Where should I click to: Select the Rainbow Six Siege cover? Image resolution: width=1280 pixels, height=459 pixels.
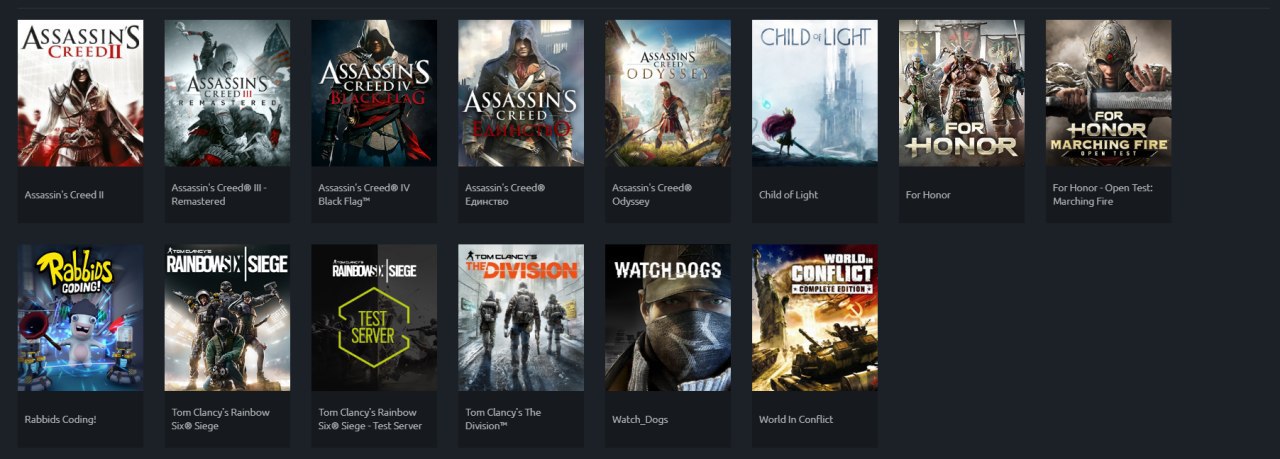pyautogui.click(x=227, y=318)
